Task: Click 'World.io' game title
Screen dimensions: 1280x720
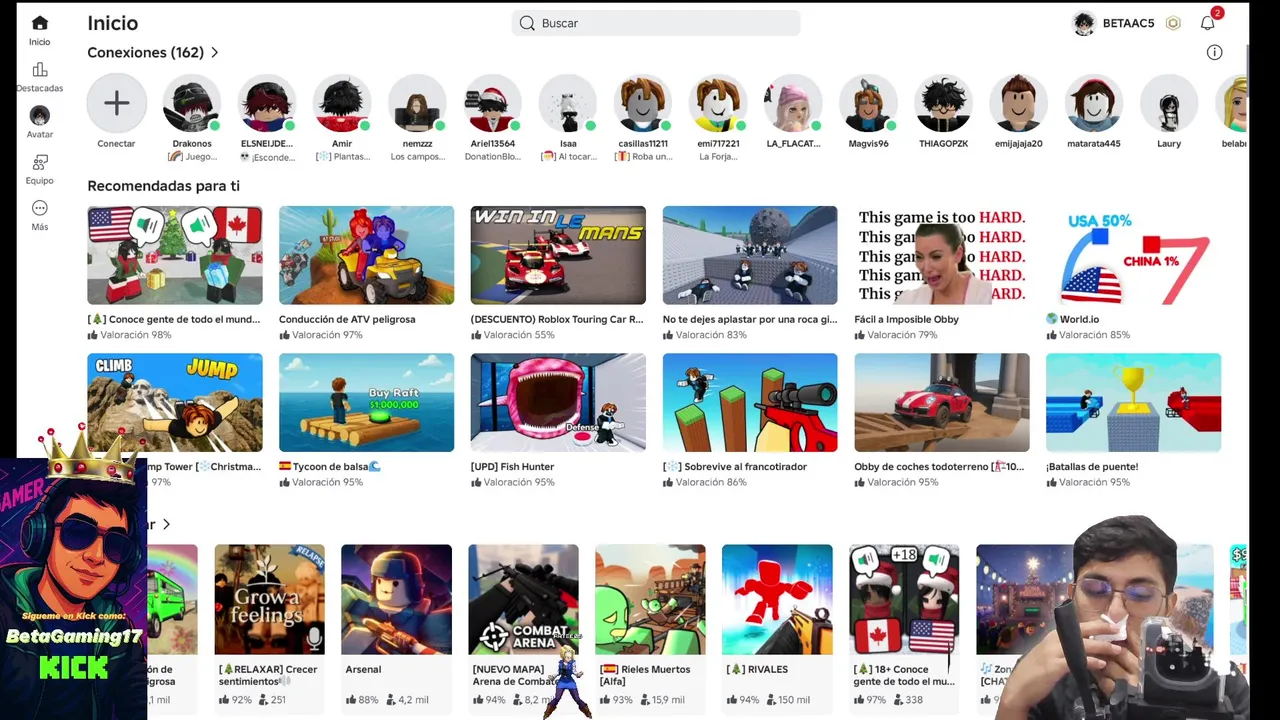Action: pos(1079,319)
